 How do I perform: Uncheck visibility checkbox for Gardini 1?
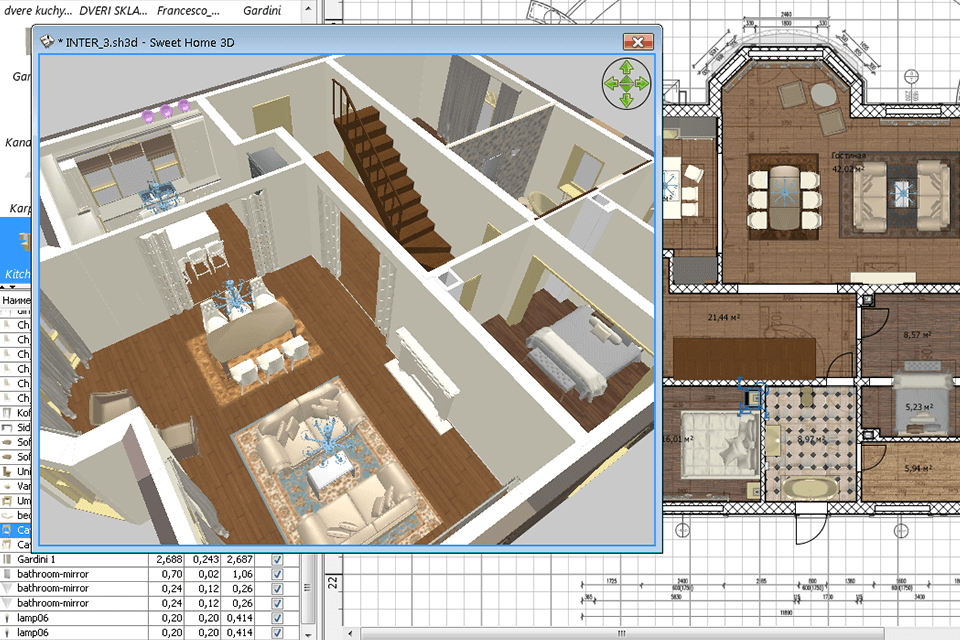point(277,559)
